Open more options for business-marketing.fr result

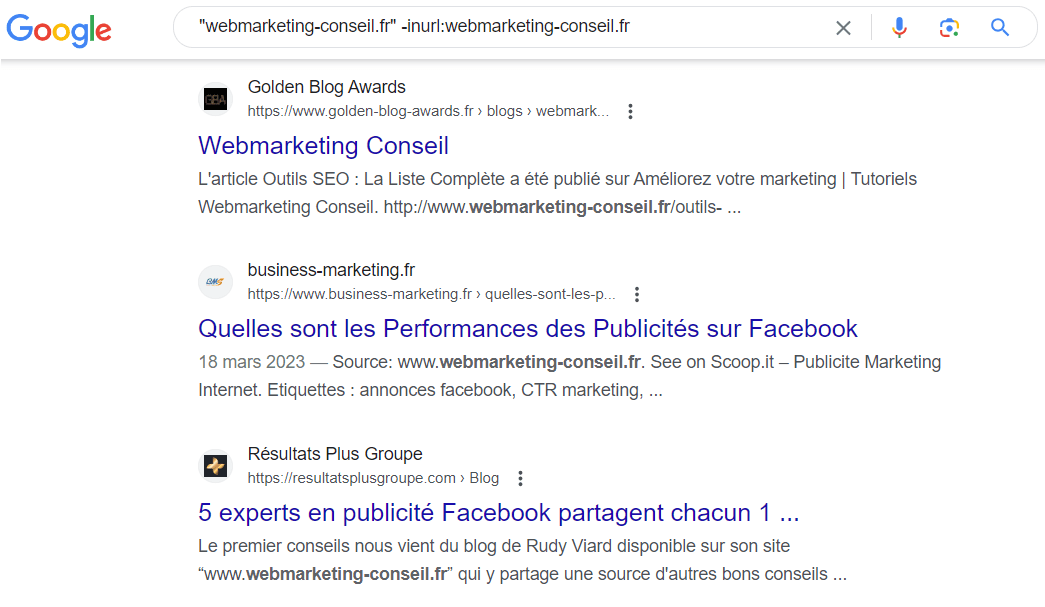[x=636, y=295]
